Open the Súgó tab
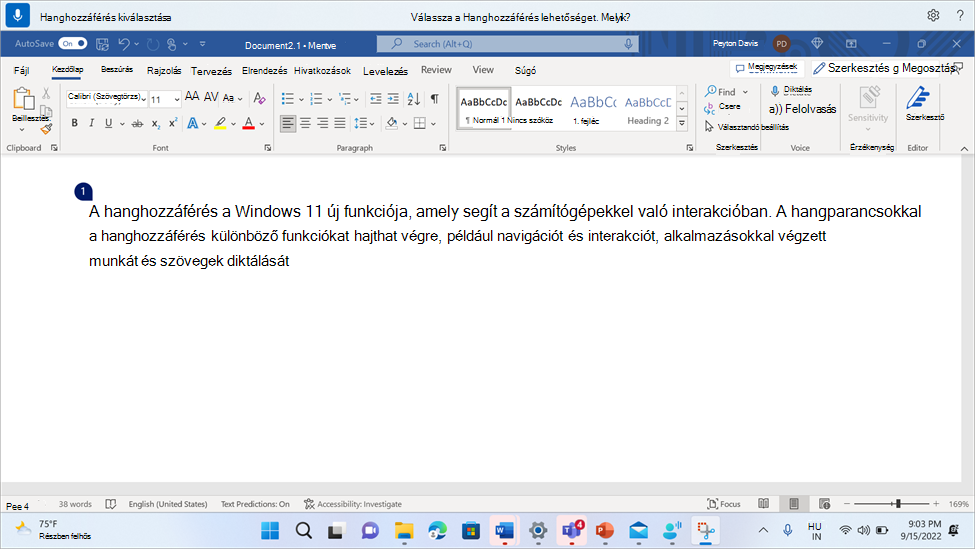Image resolution: width=975 pixels, height=549 pixels. 525,70
